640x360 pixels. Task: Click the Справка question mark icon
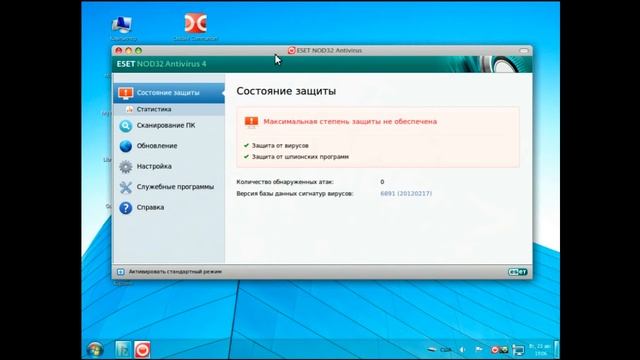tap(126, 208)
